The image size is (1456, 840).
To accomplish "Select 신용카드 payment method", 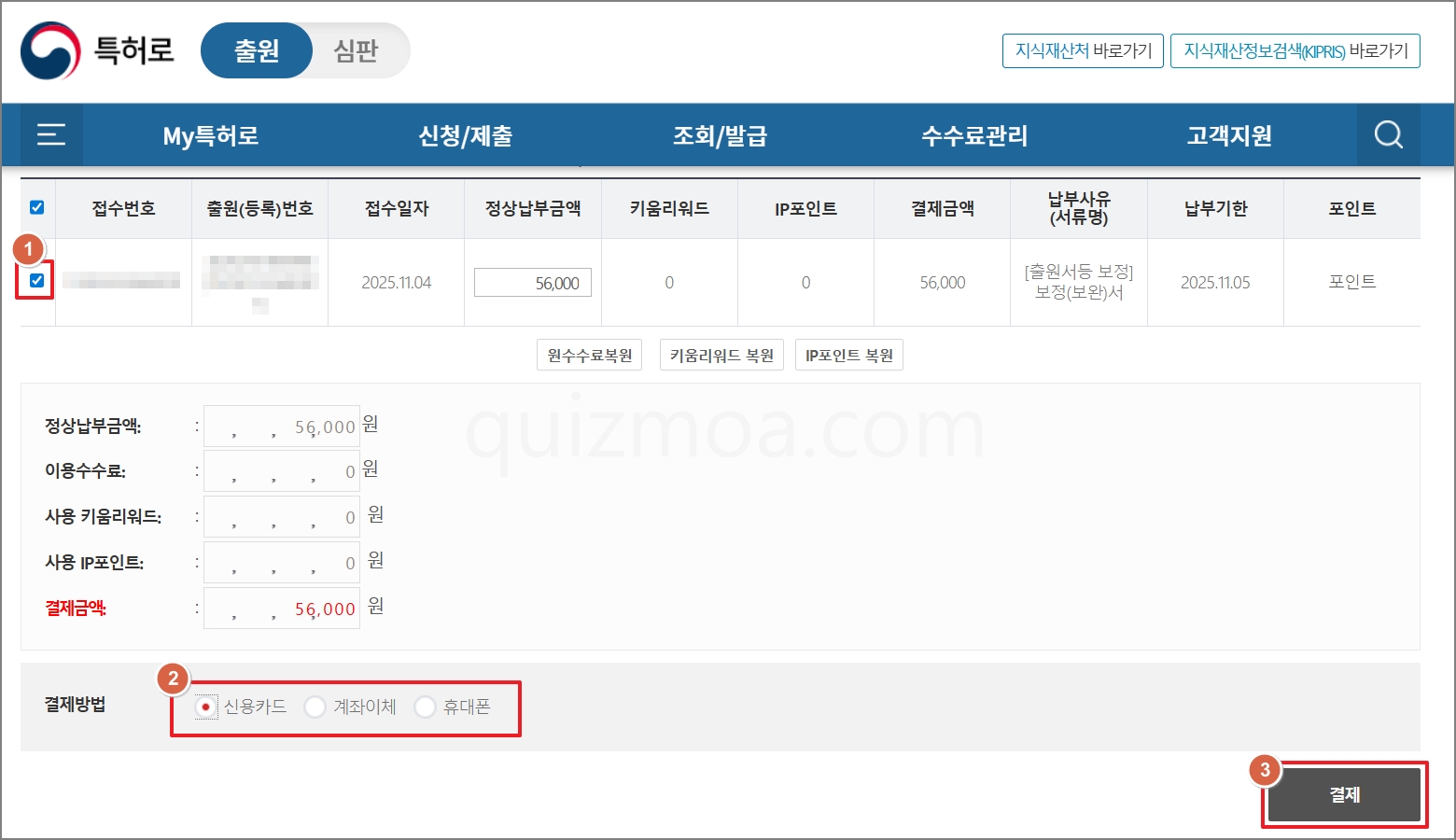I will pos(205,707).
